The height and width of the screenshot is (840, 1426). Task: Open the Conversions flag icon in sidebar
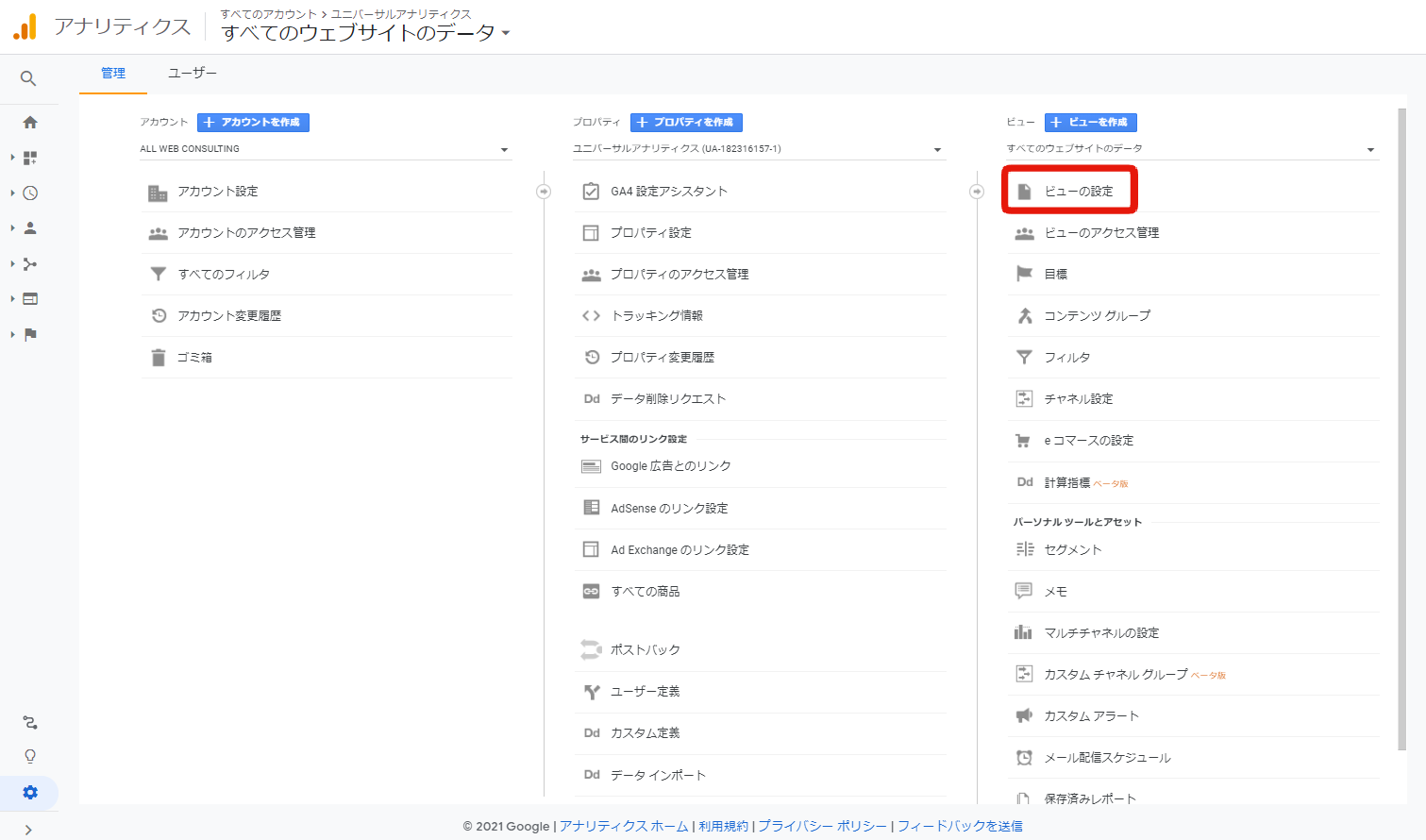point(30,334)
